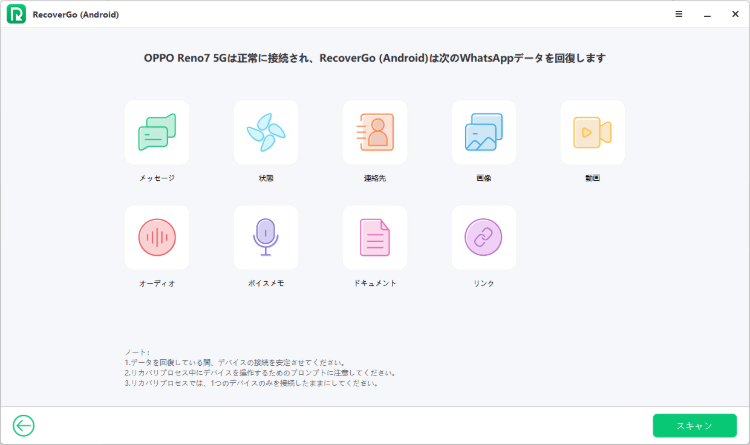Select the Messages (メッセージ) chat icon
The image size is (750, 445).
pyautogui.click(x=157, y=133)
